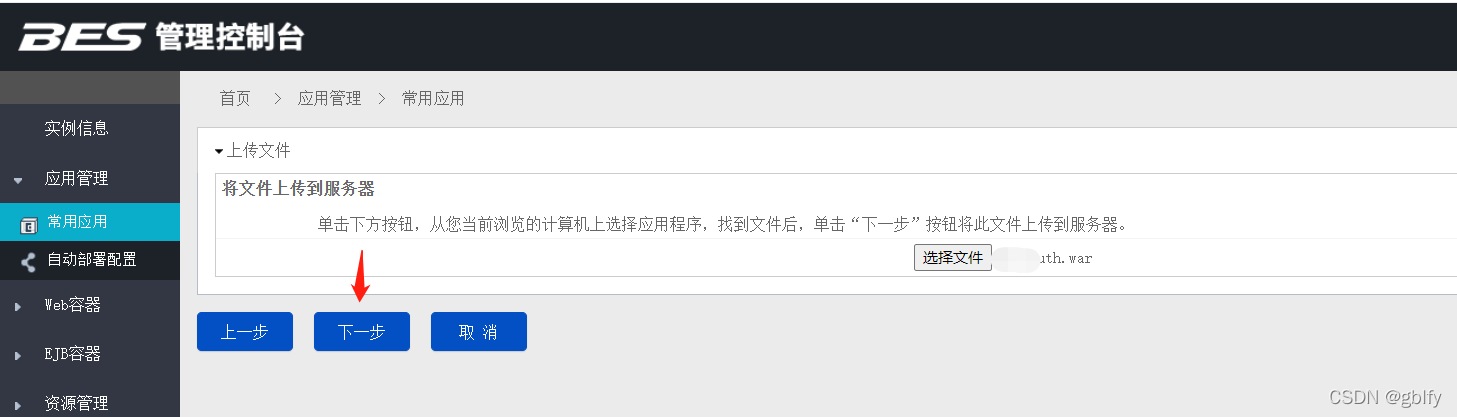Viewport: 1457px width, 417px height.
Task: Click the BES logo in header
Action: pos(82,37)
